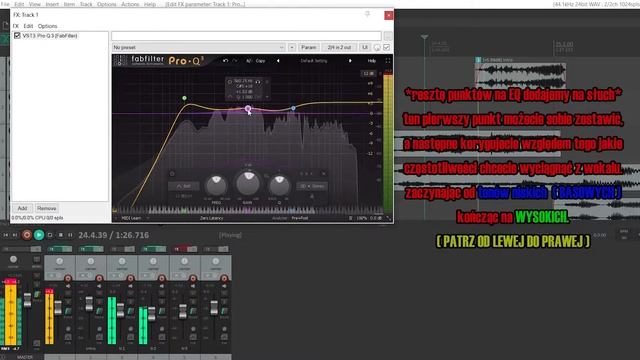The width and height of the screenshot is (640, 360).
Task: Toggle the selected band's power button in band controls
Action: click(172, 174)
